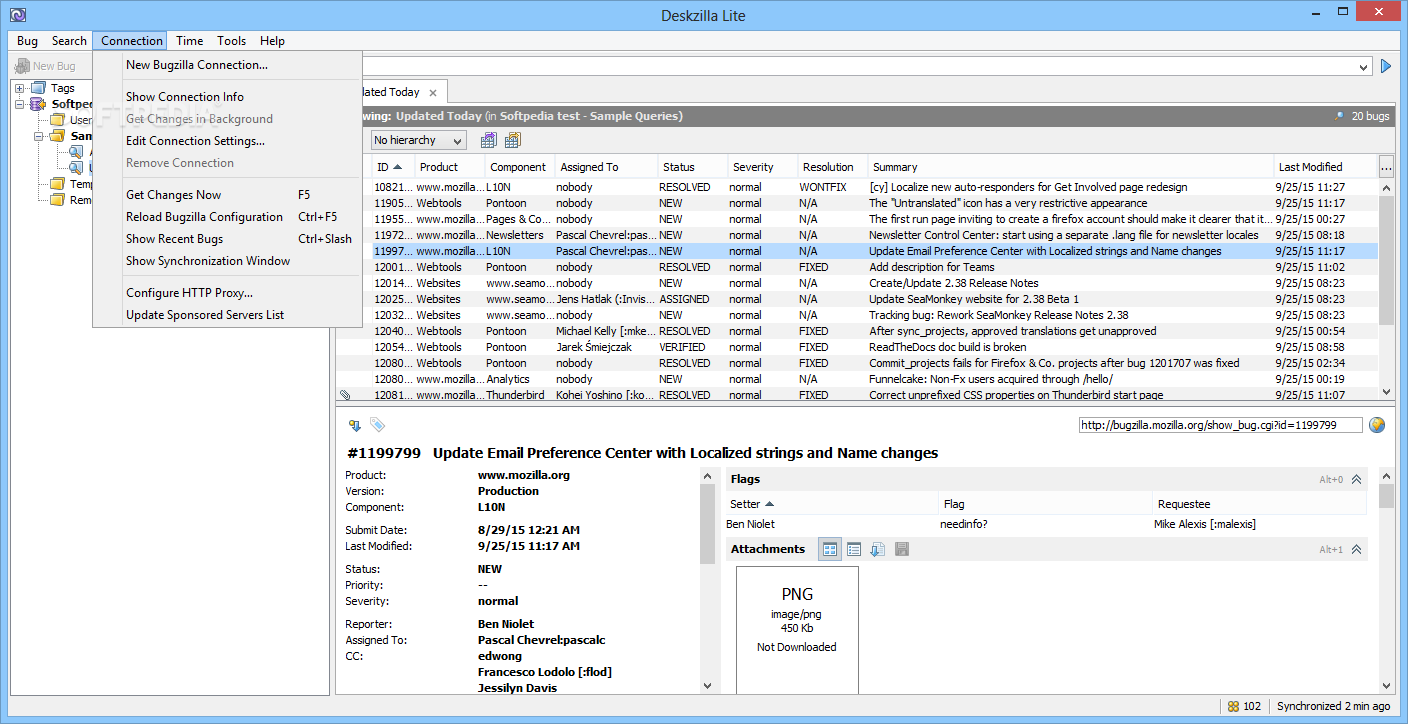The height and width of the screenshot is (724, 1408).
Task: Open the No hierarchy dropdown
Action: [x=418, y=140]
